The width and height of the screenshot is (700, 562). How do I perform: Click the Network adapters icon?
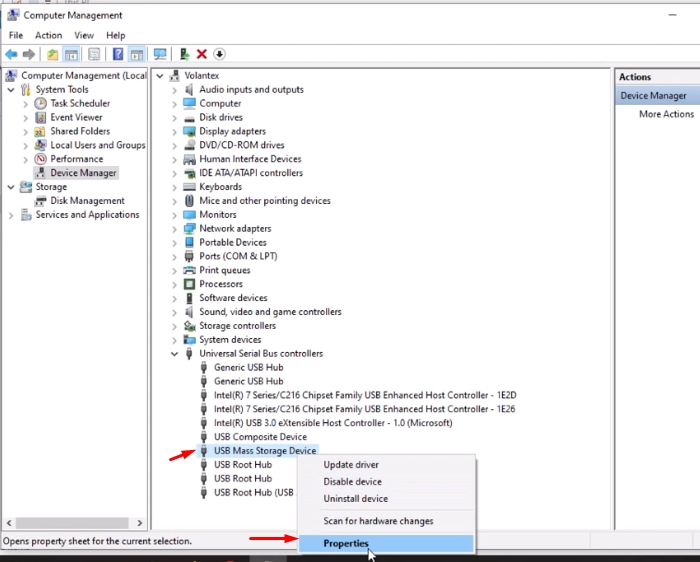coord(189,229)
